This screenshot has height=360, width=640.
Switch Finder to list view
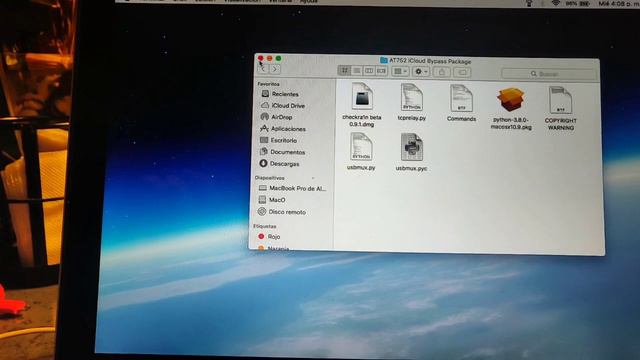coord(356,71)
